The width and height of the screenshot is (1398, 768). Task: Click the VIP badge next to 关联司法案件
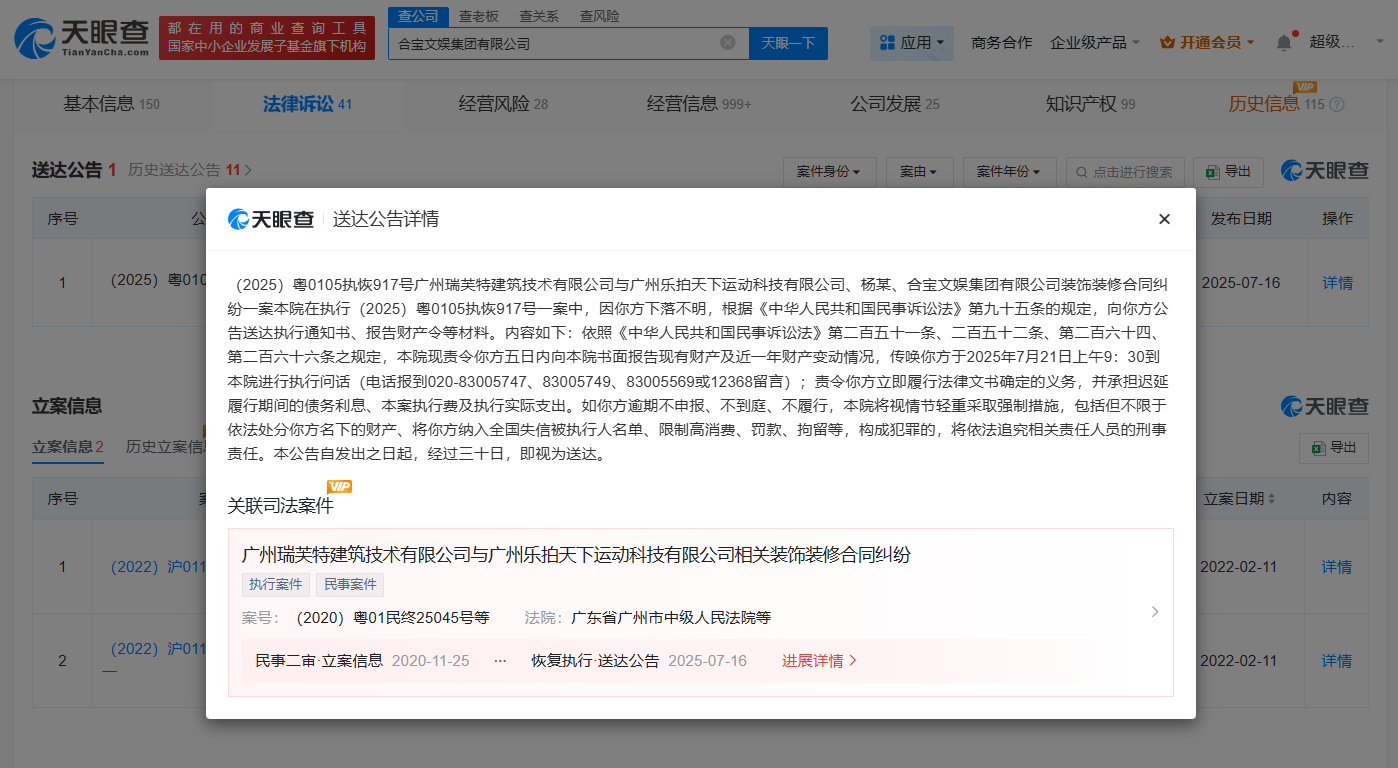(x=340, y=486)
